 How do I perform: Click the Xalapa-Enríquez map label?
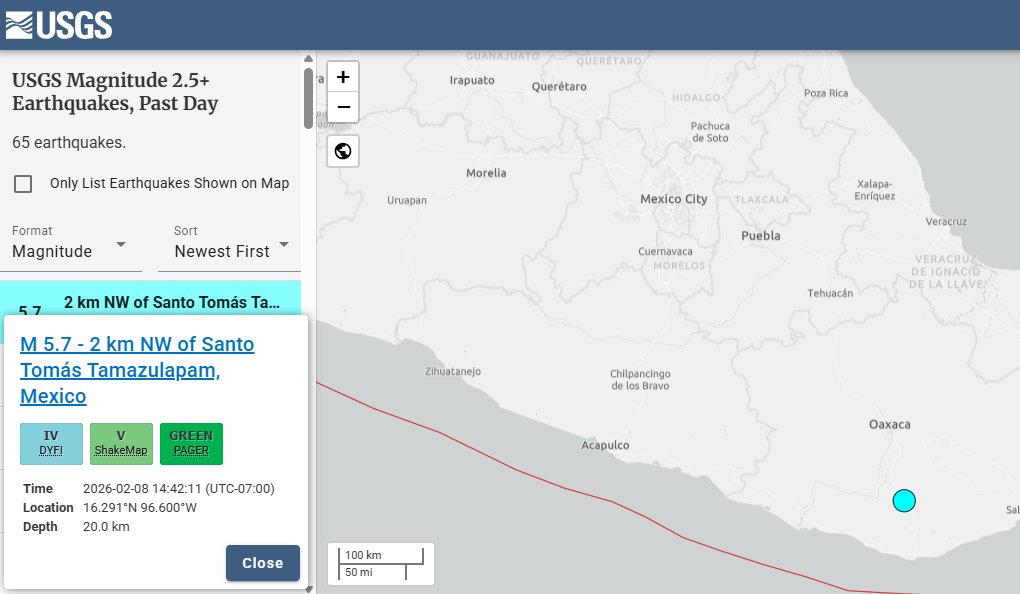pyautogui.click(x=874, y=190)
